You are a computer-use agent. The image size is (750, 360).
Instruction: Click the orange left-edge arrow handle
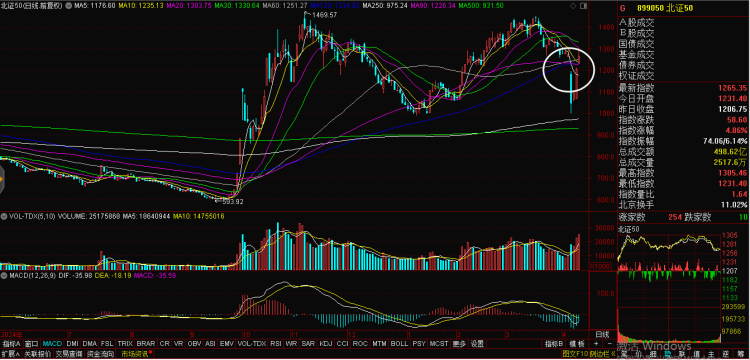(x=2, y=179)
